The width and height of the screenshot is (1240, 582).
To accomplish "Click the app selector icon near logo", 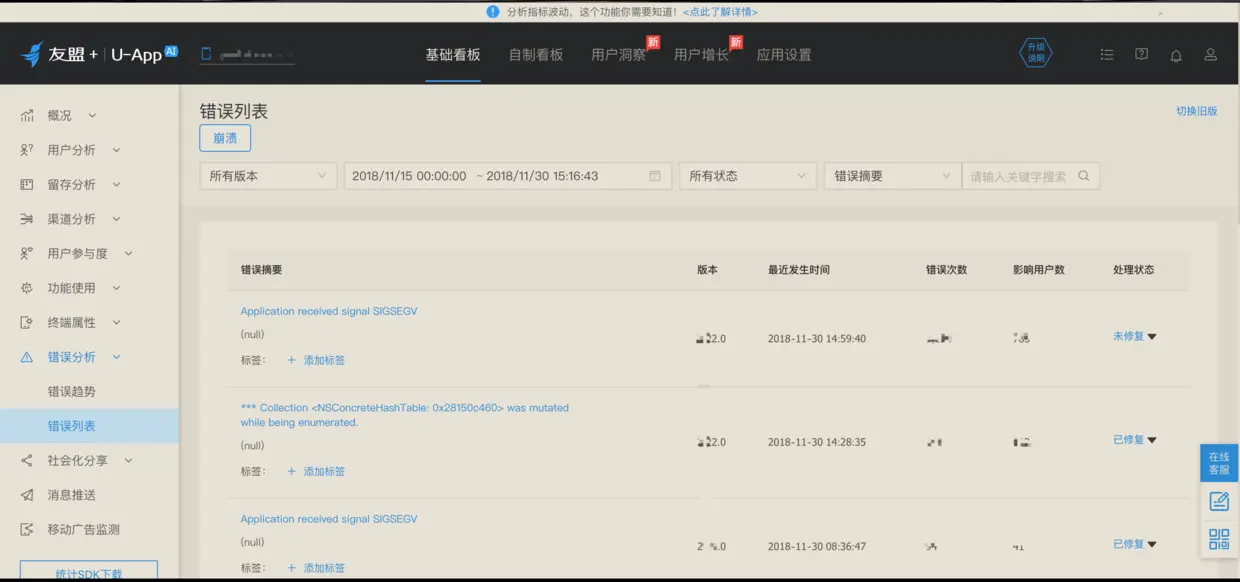I will pos(206,54).
